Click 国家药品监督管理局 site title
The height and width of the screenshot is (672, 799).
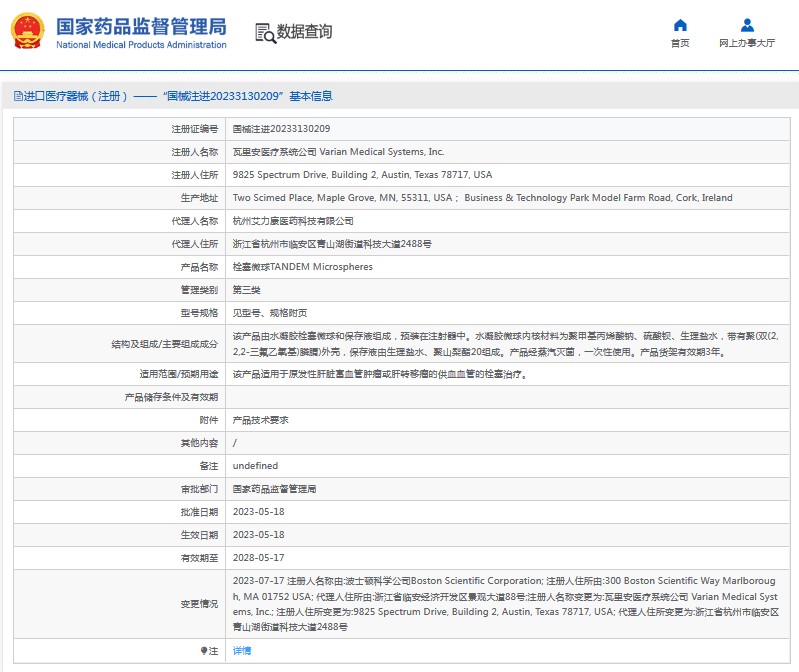click(x=141, y=26)
